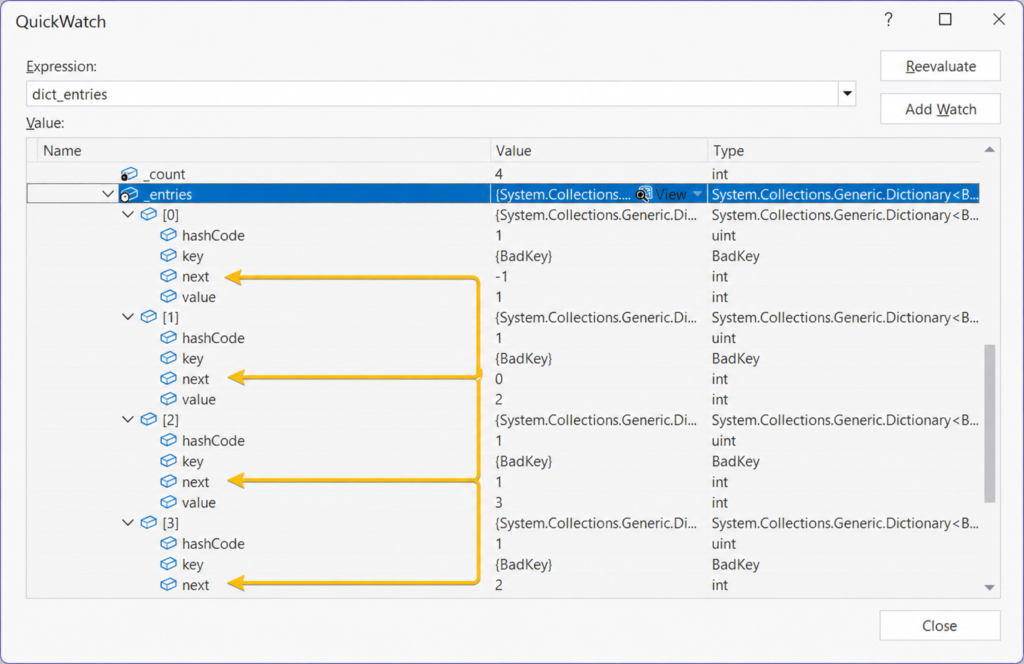Select the next value 0 of entry [1]

pyautogui.click(x=499, y=379)
